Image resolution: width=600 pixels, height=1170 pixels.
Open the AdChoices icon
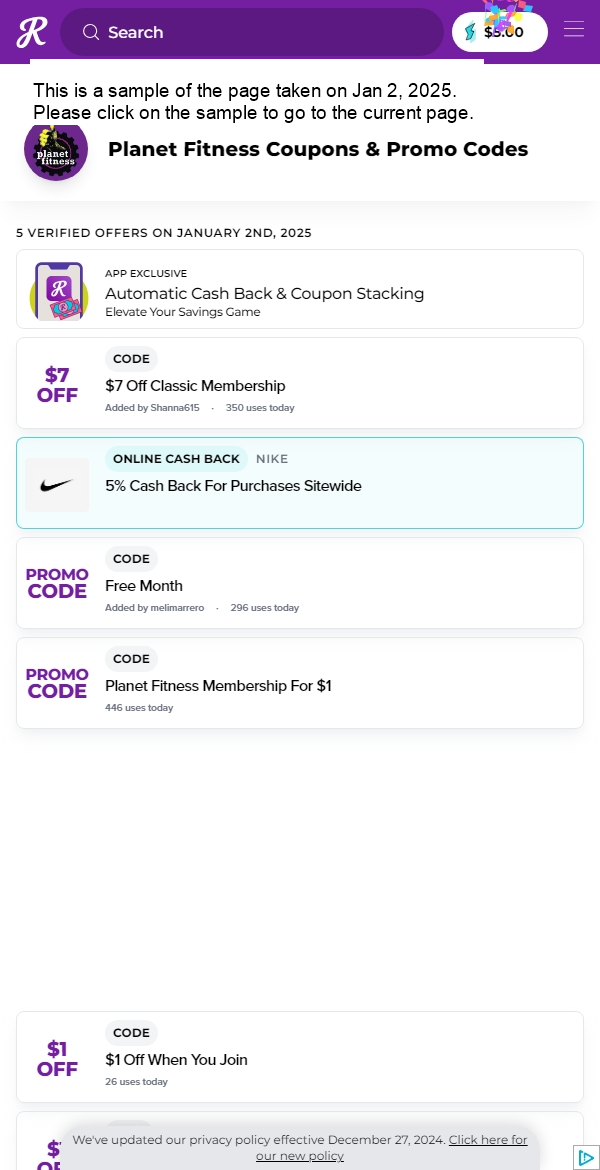586,1157
